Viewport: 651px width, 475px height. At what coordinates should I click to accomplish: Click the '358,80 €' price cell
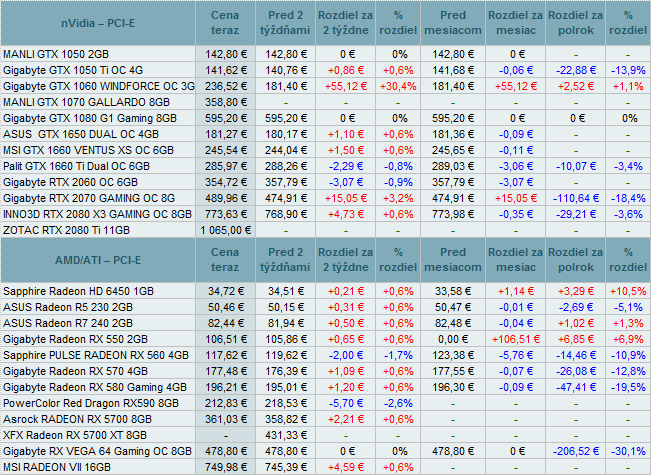(x=226, y=102)
